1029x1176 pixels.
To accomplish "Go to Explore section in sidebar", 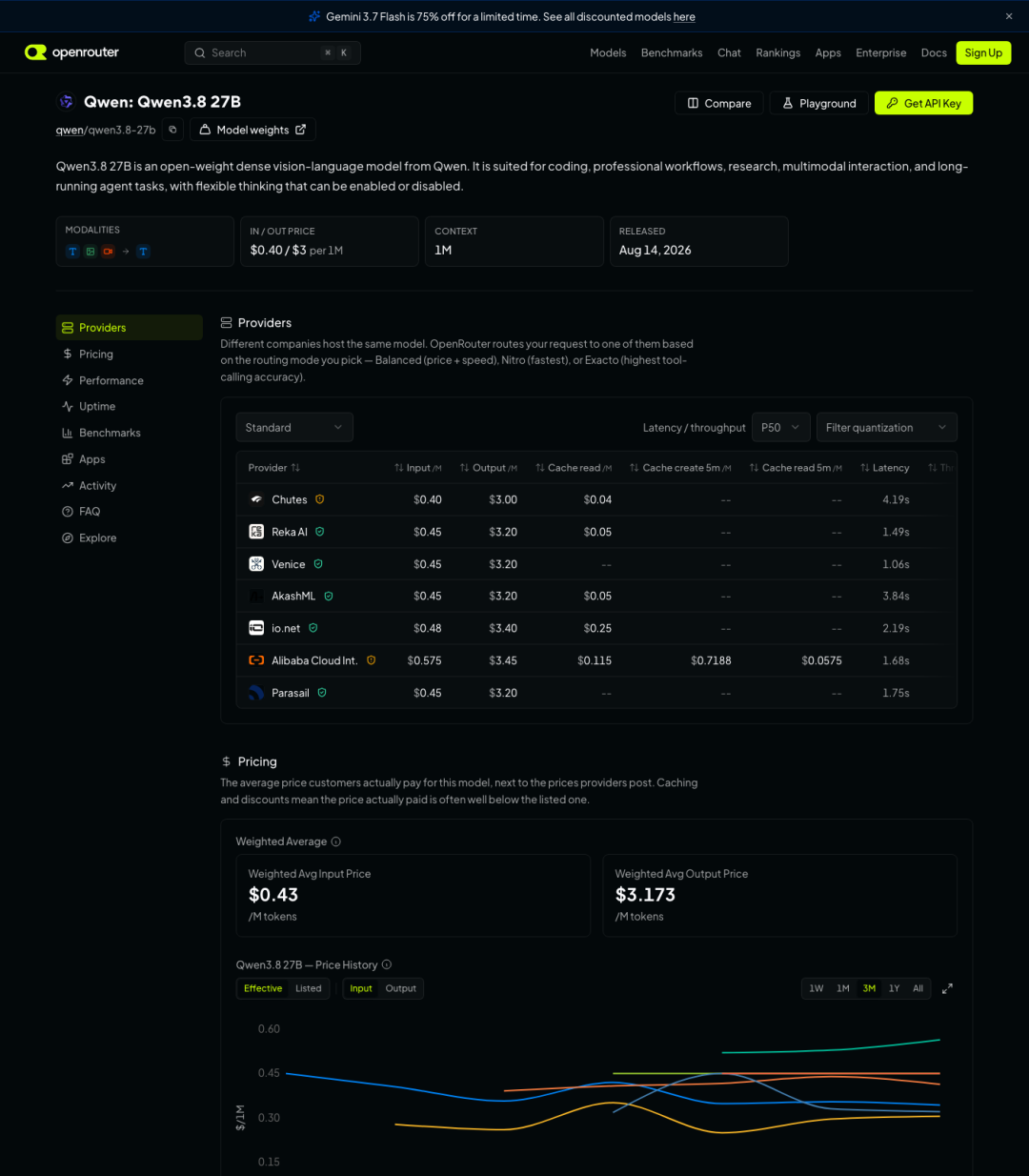I will point(129,537).
